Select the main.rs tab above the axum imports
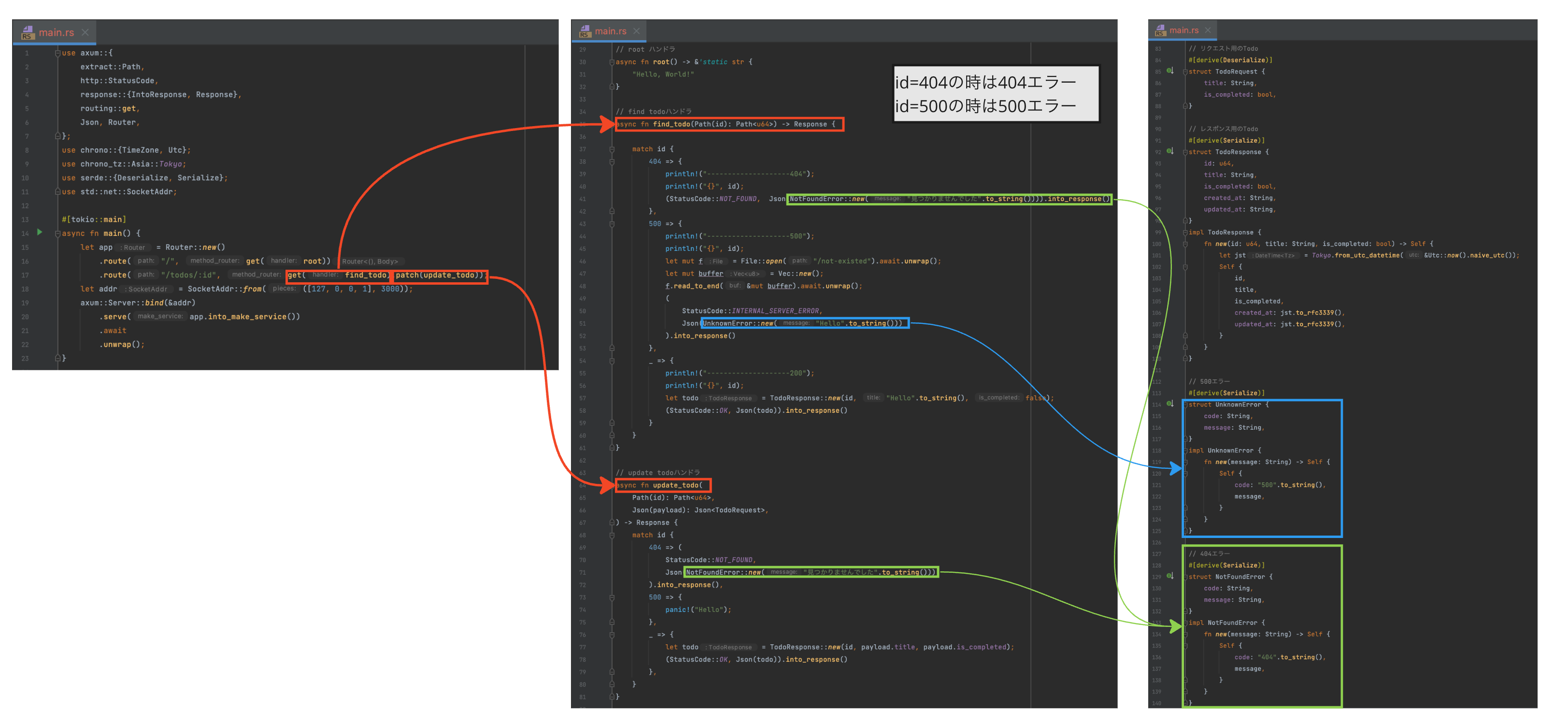The height and width of the screenshot is (726, 1568). (56, 32)
